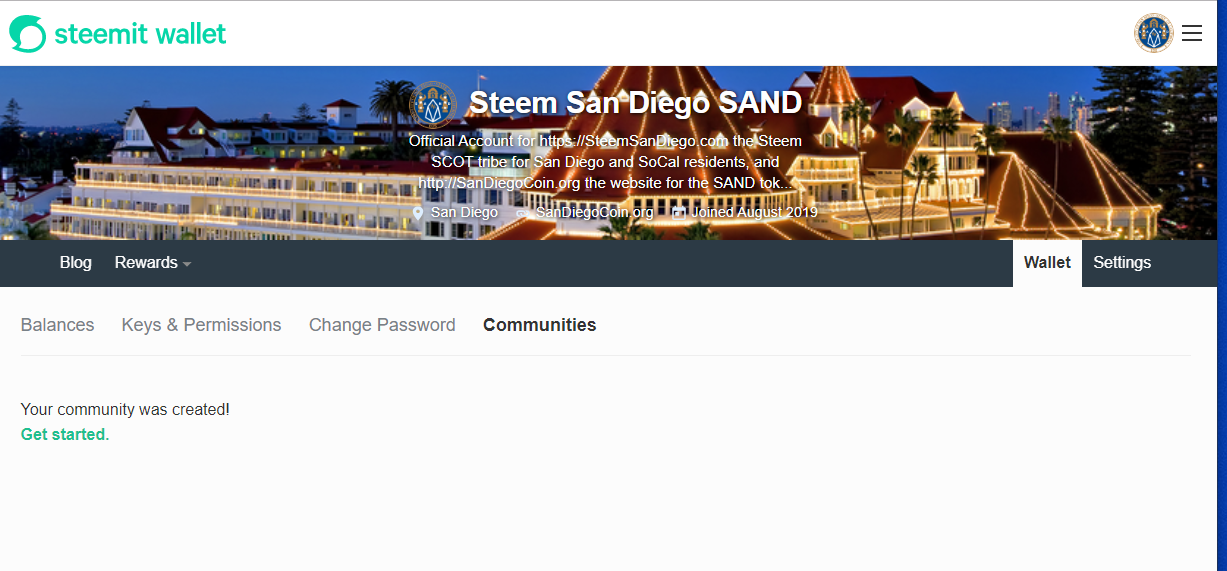Click the profile badge beside Steem San Diego SAND
The height and width of the screenshot is (571, 1227).
[433, 104]
